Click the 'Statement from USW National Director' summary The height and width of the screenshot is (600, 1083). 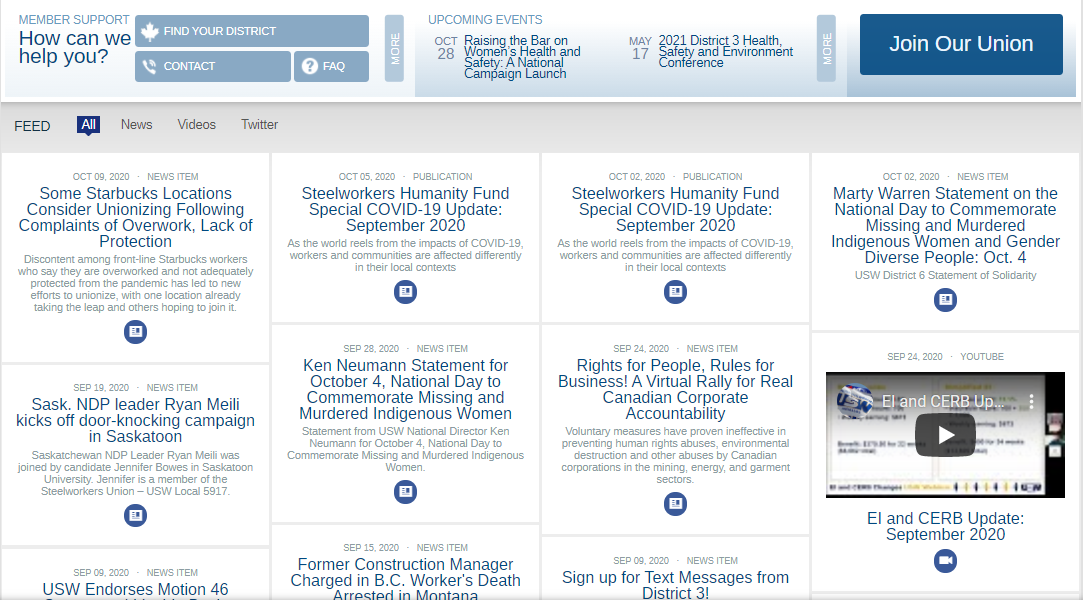click(x=405, y=449)
